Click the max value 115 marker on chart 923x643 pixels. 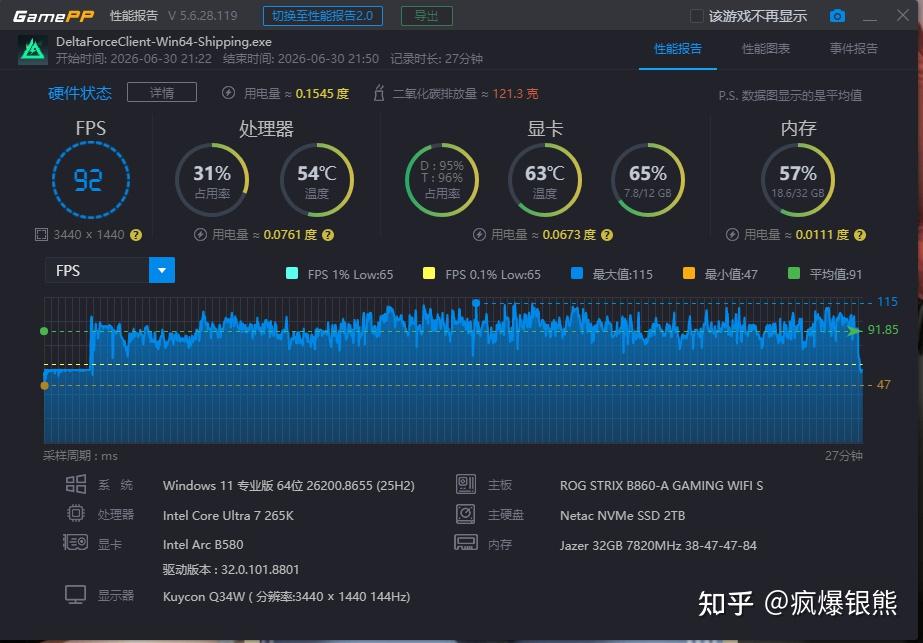click(x=476, y=303)
